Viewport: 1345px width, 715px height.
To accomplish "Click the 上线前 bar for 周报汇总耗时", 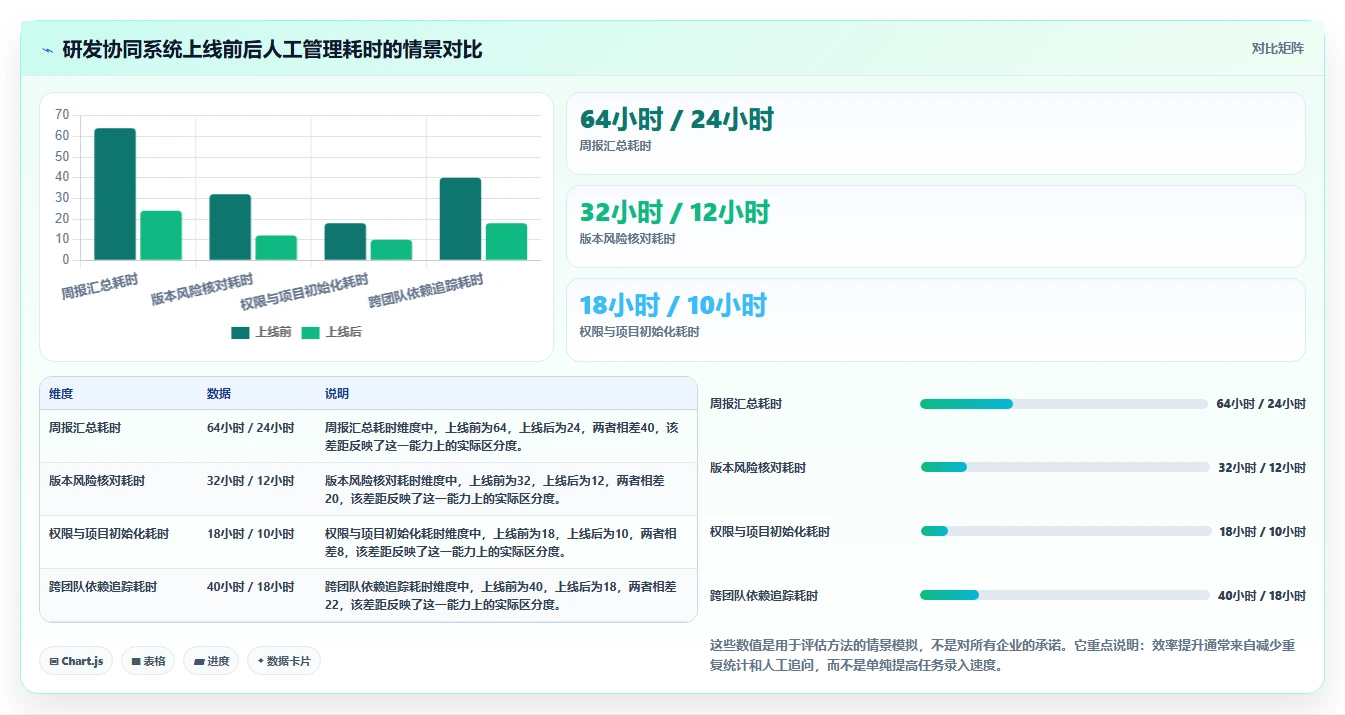I will click(115, 194).
